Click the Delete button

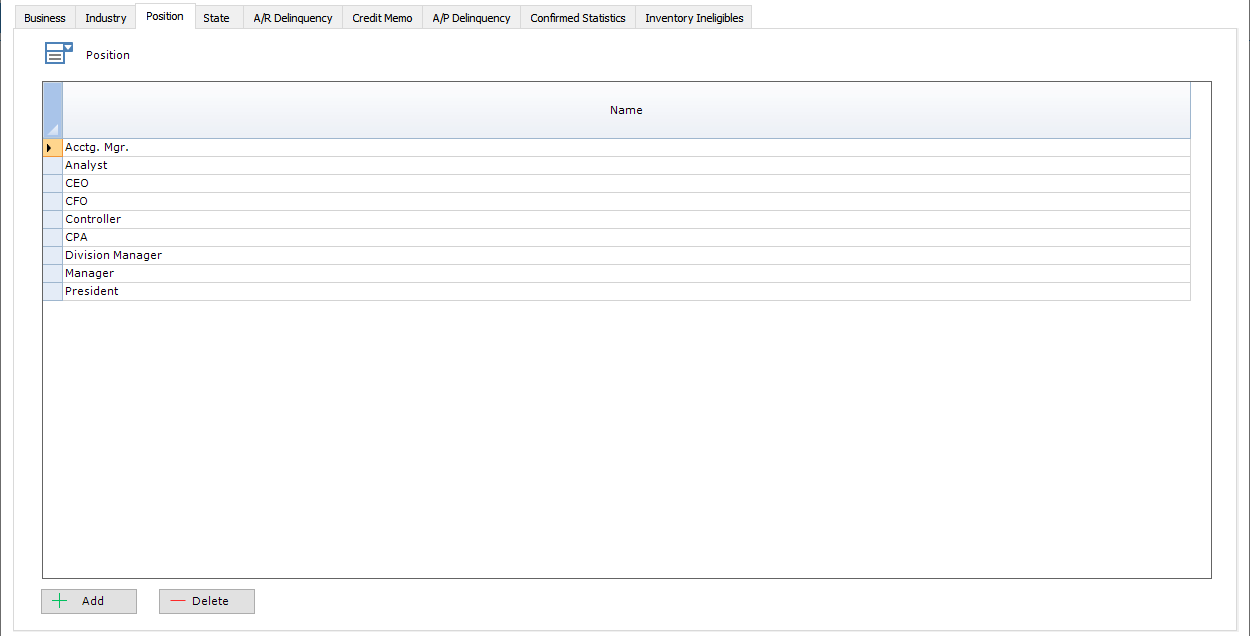click(206, 601)
